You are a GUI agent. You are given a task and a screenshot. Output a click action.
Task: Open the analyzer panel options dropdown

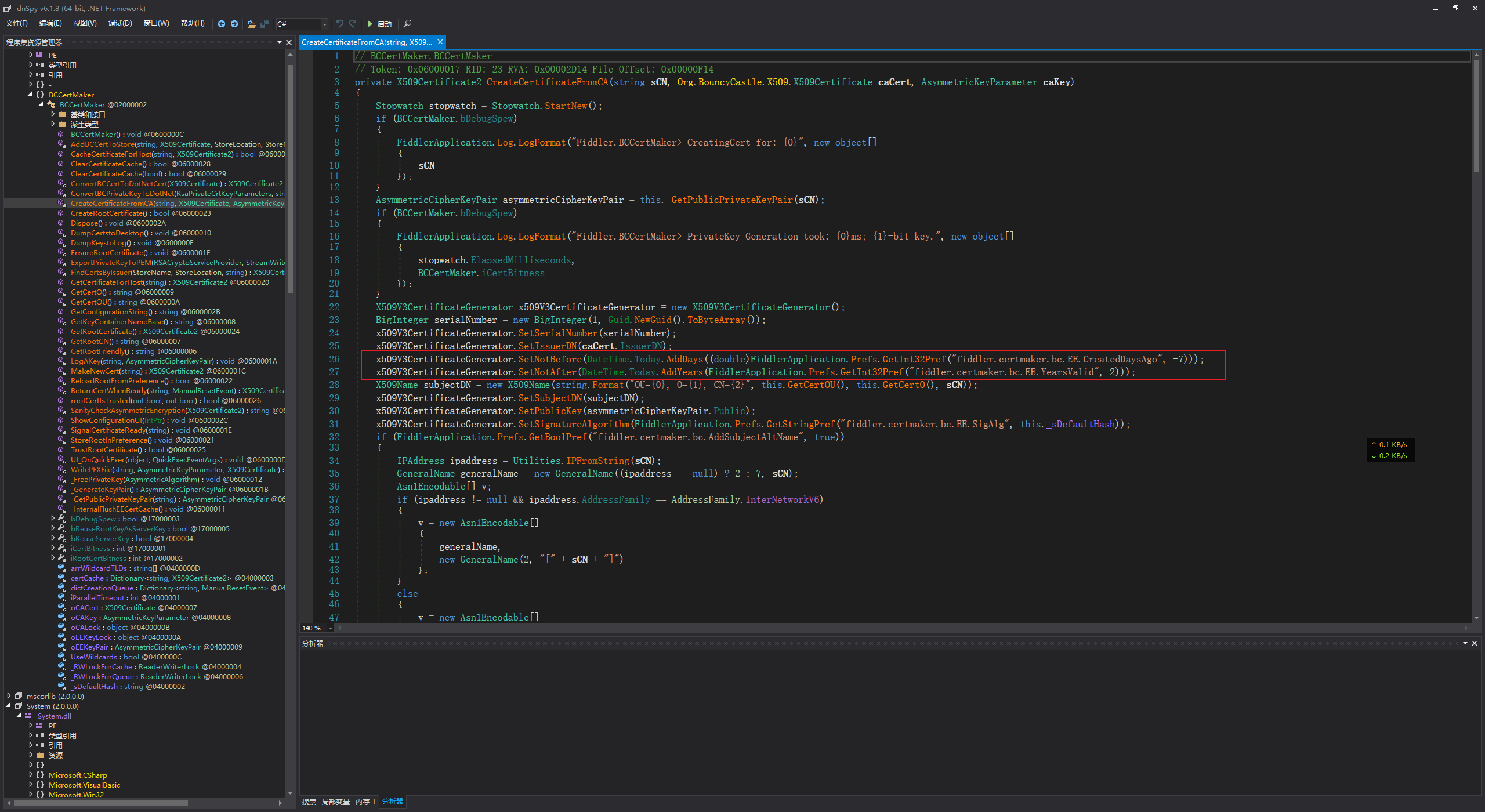coord(1465,643)
